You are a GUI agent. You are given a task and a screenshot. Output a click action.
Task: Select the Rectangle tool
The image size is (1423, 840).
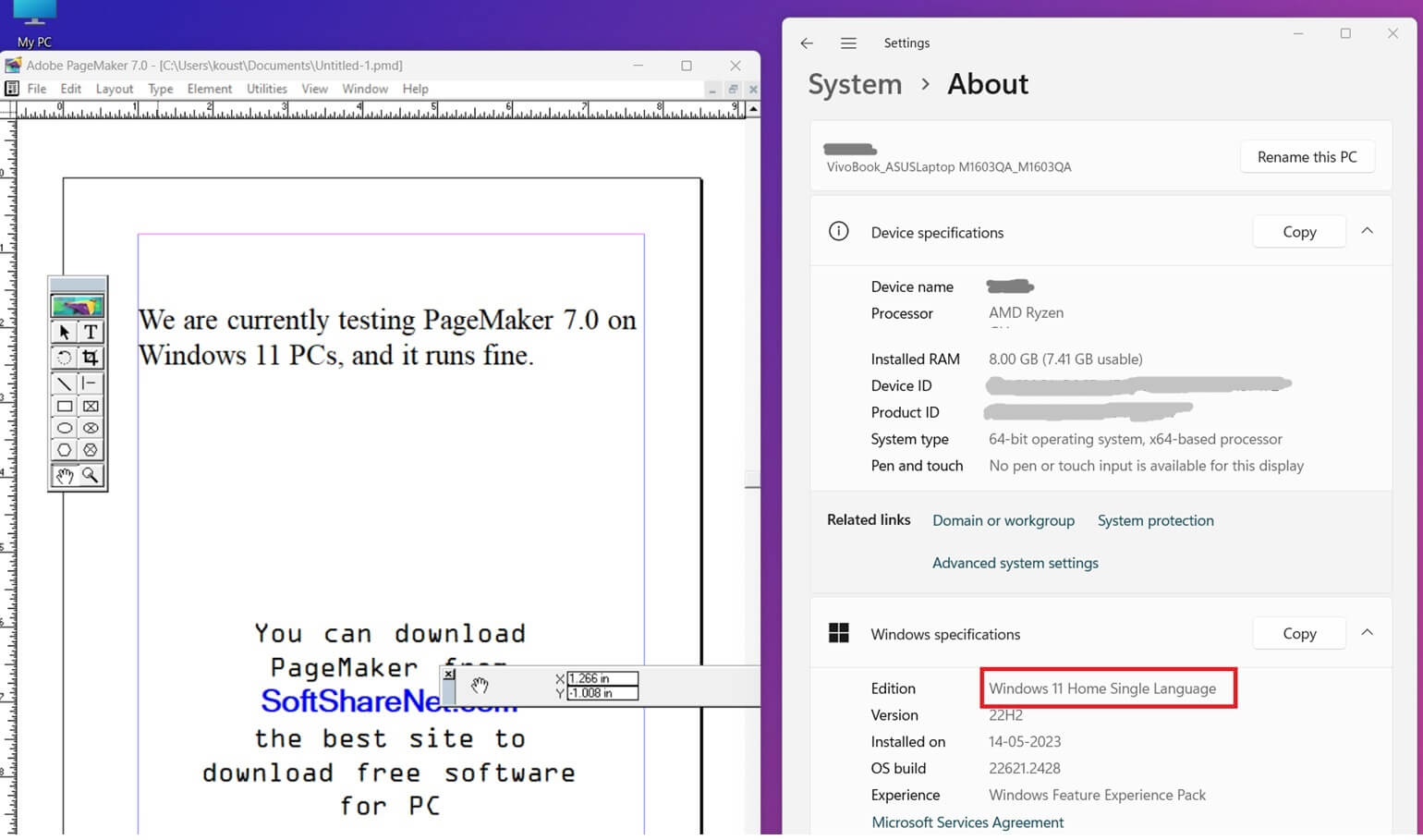(64, 406)
